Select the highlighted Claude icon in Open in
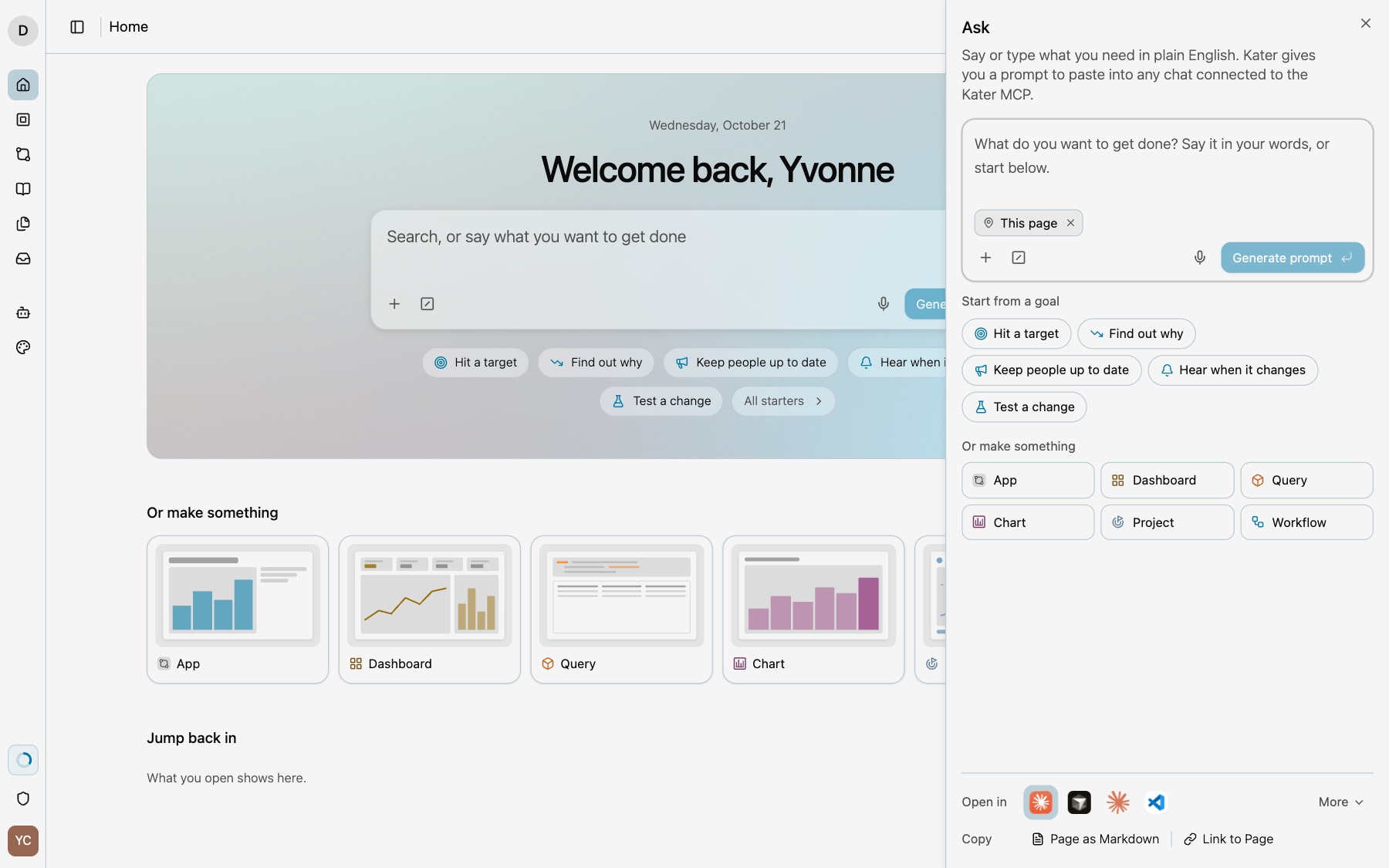 pyautogui.click(x=1040, y=802)
